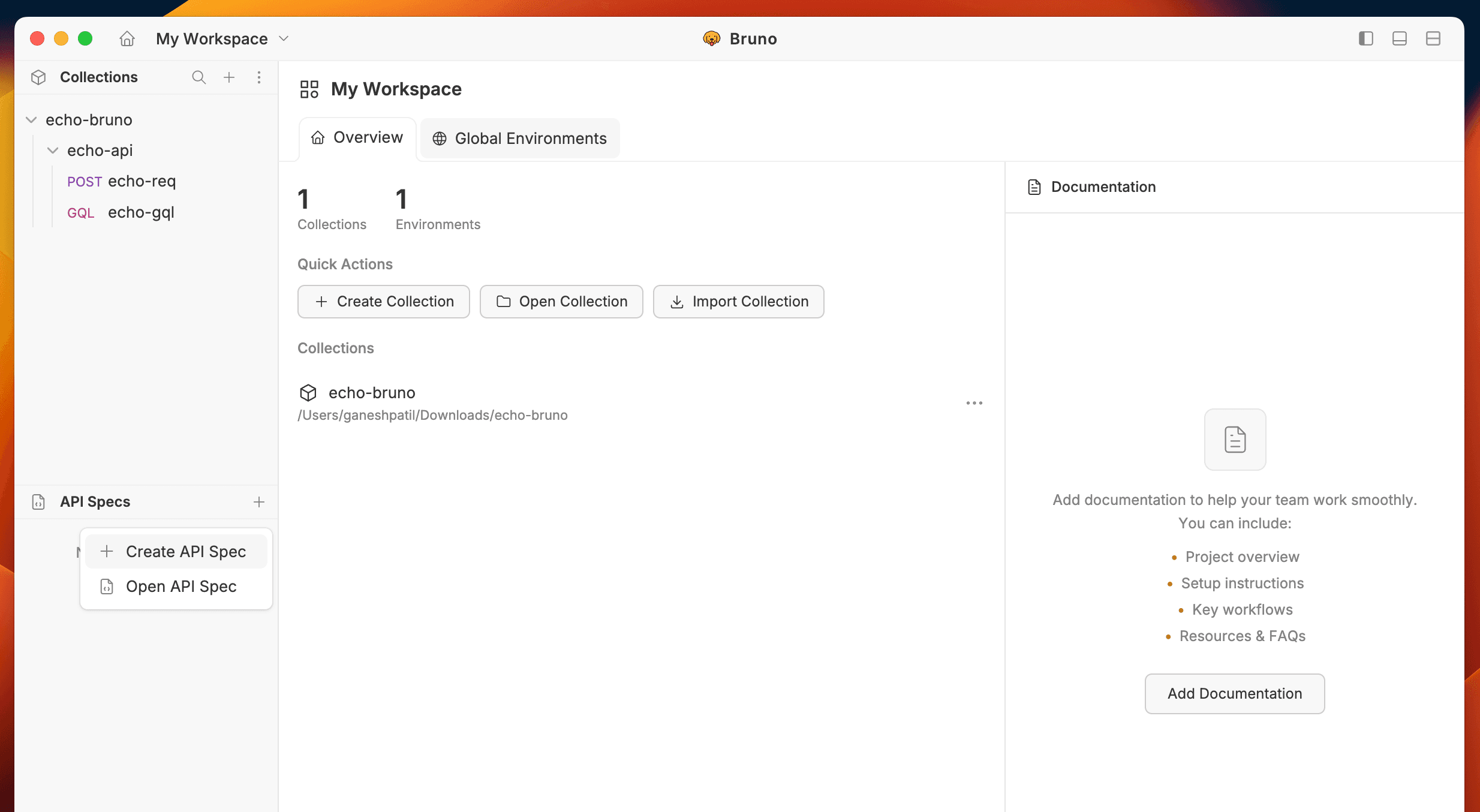The width and height of the screenshot is (1480, 812).
Task: Toggle the split horizontal layout icon
Action: pyautogui.click(x=1433, y=39)
